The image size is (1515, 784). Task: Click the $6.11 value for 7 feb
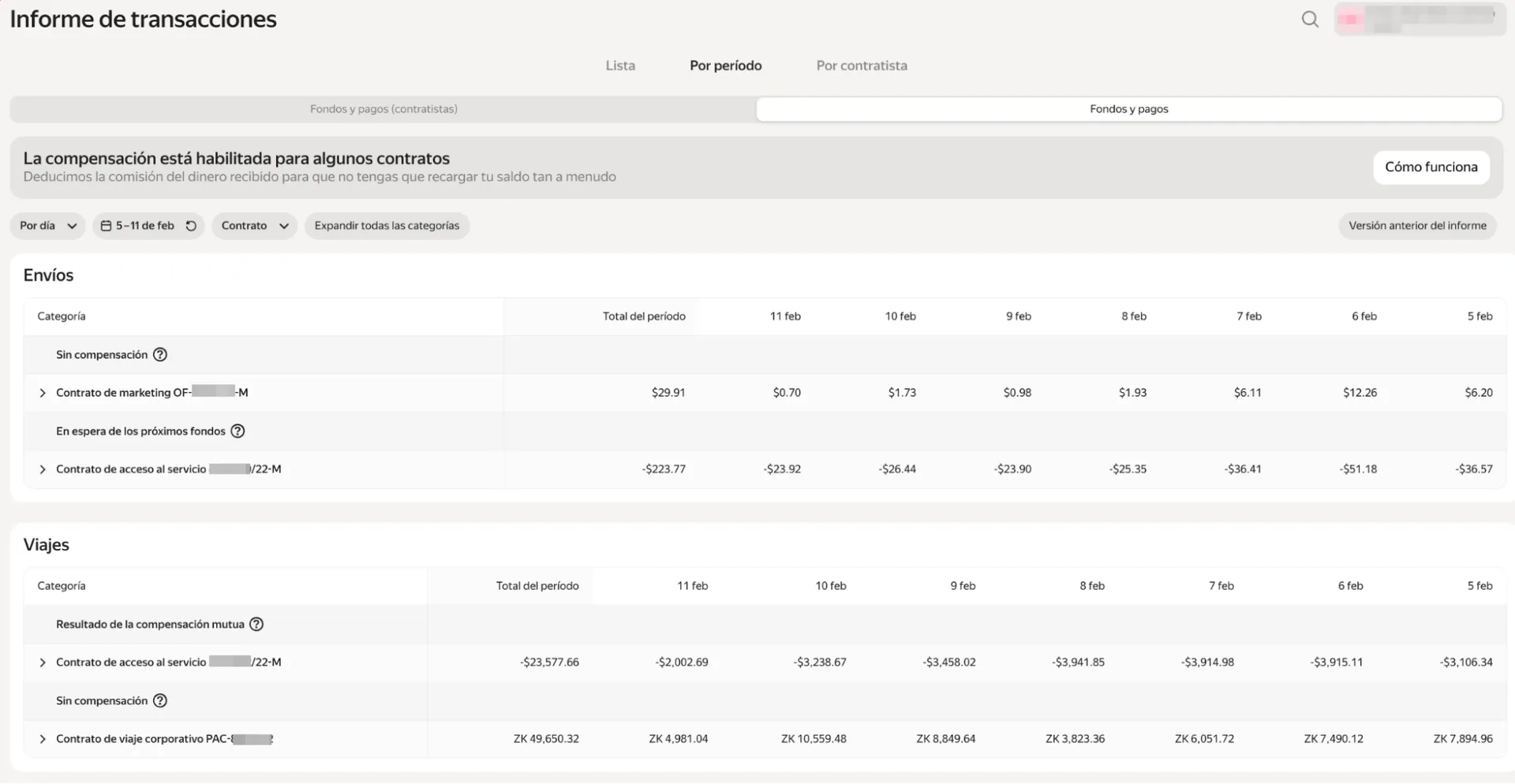[1248, 393]
